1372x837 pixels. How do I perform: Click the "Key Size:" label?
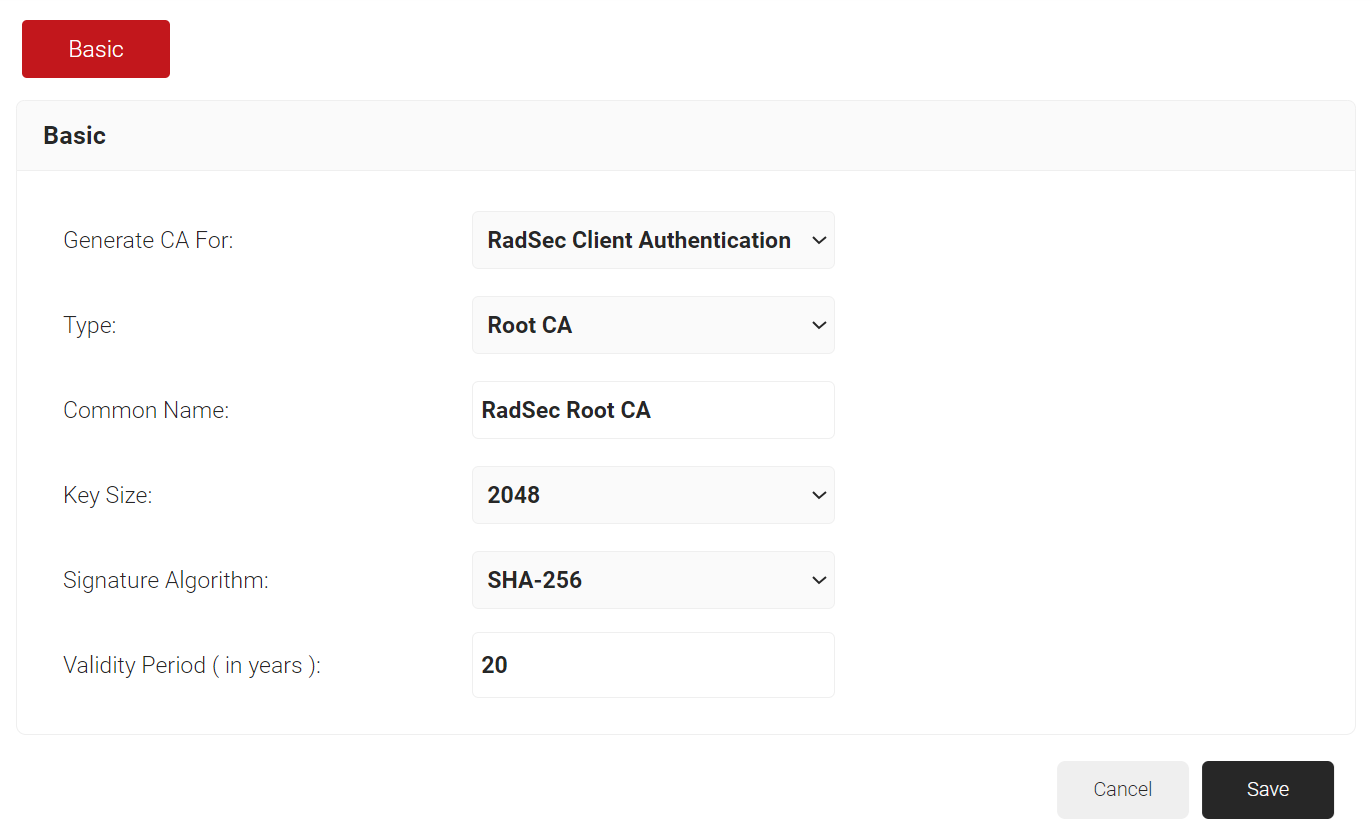pos(108,495)
